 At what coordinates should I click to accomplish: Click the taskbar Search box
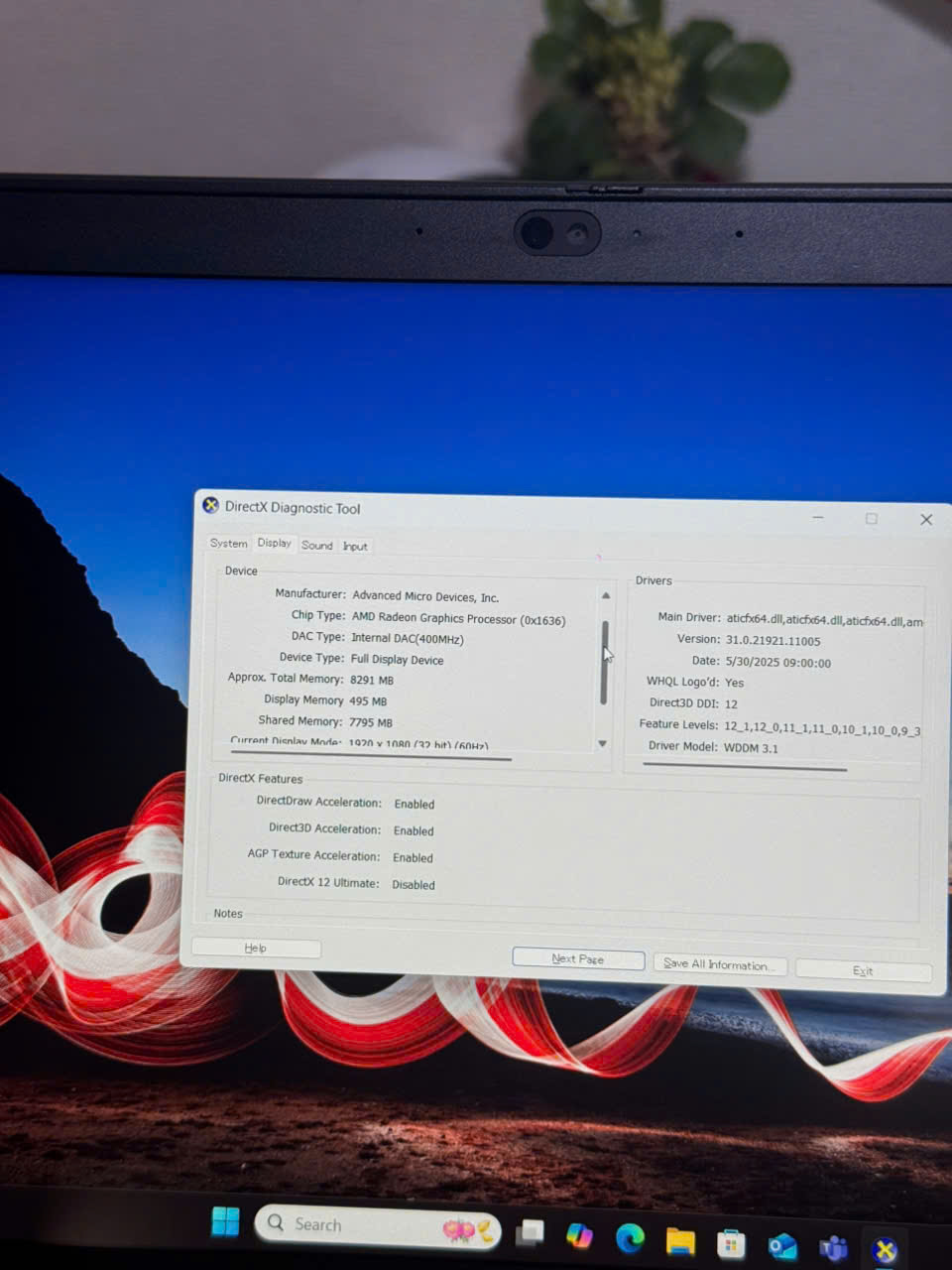[377, 1226]
